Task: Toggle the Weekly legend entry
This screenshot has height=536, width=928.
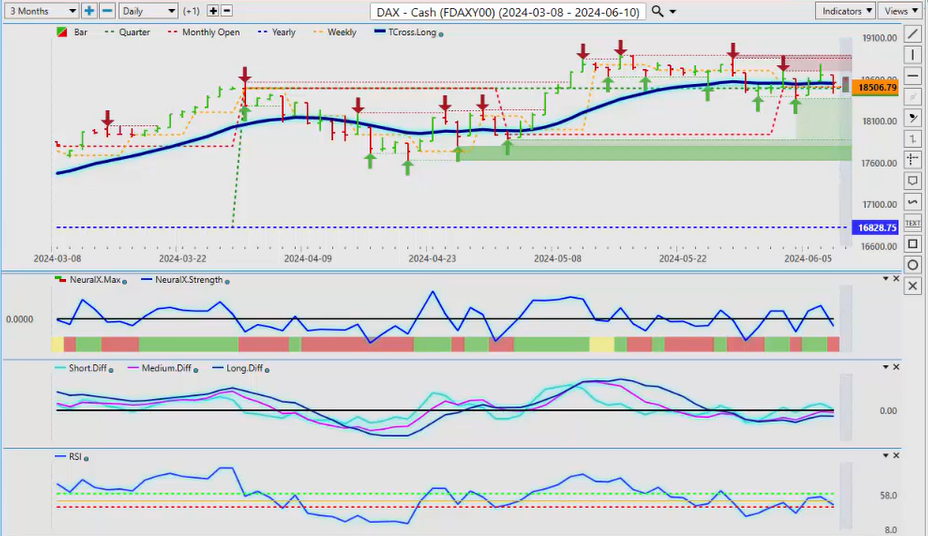Action: point(335,32)
